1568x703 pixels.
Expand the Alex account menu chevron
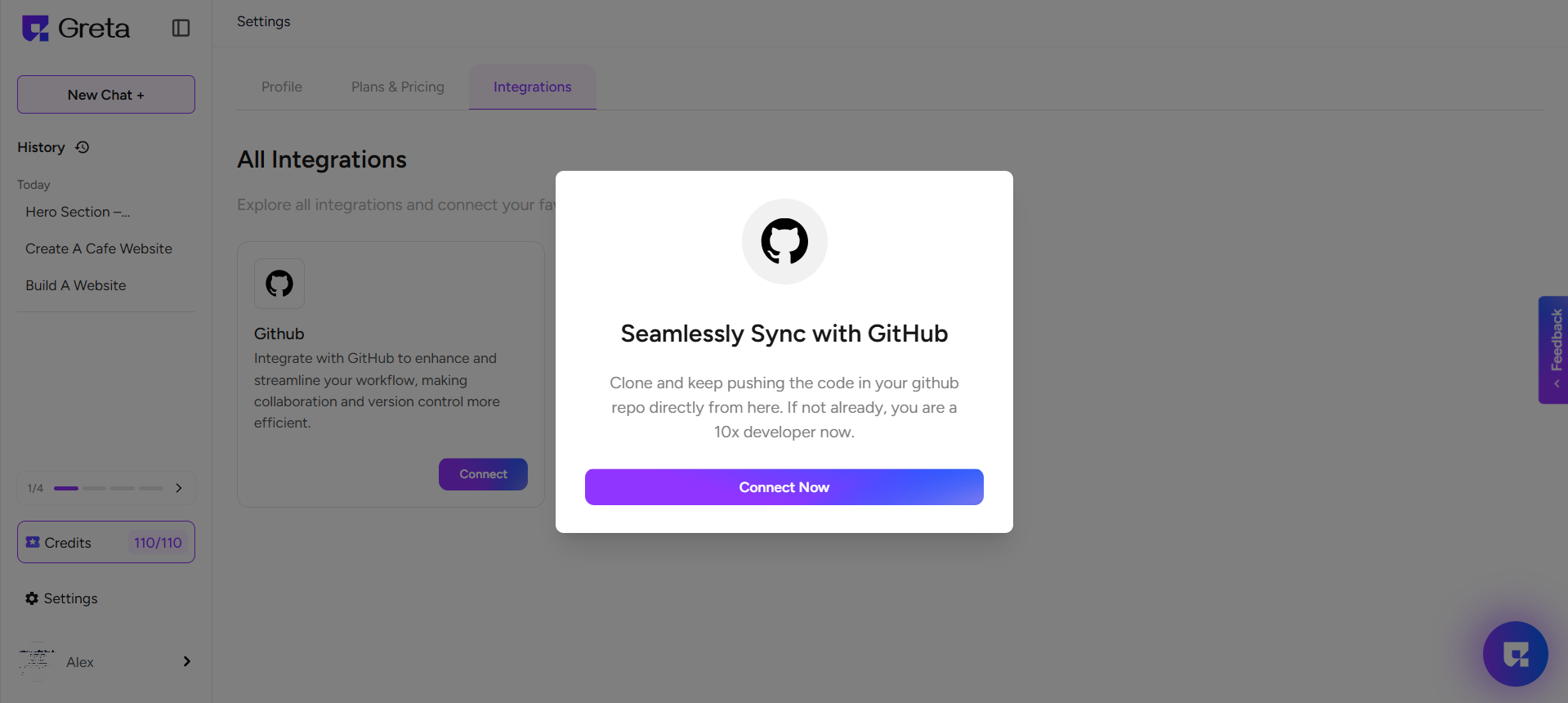point(187,661)
